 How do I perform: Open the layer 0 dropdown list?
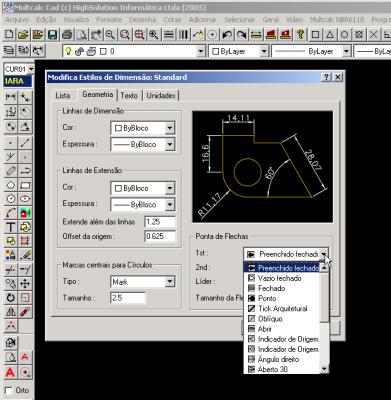tap(200, 51)
